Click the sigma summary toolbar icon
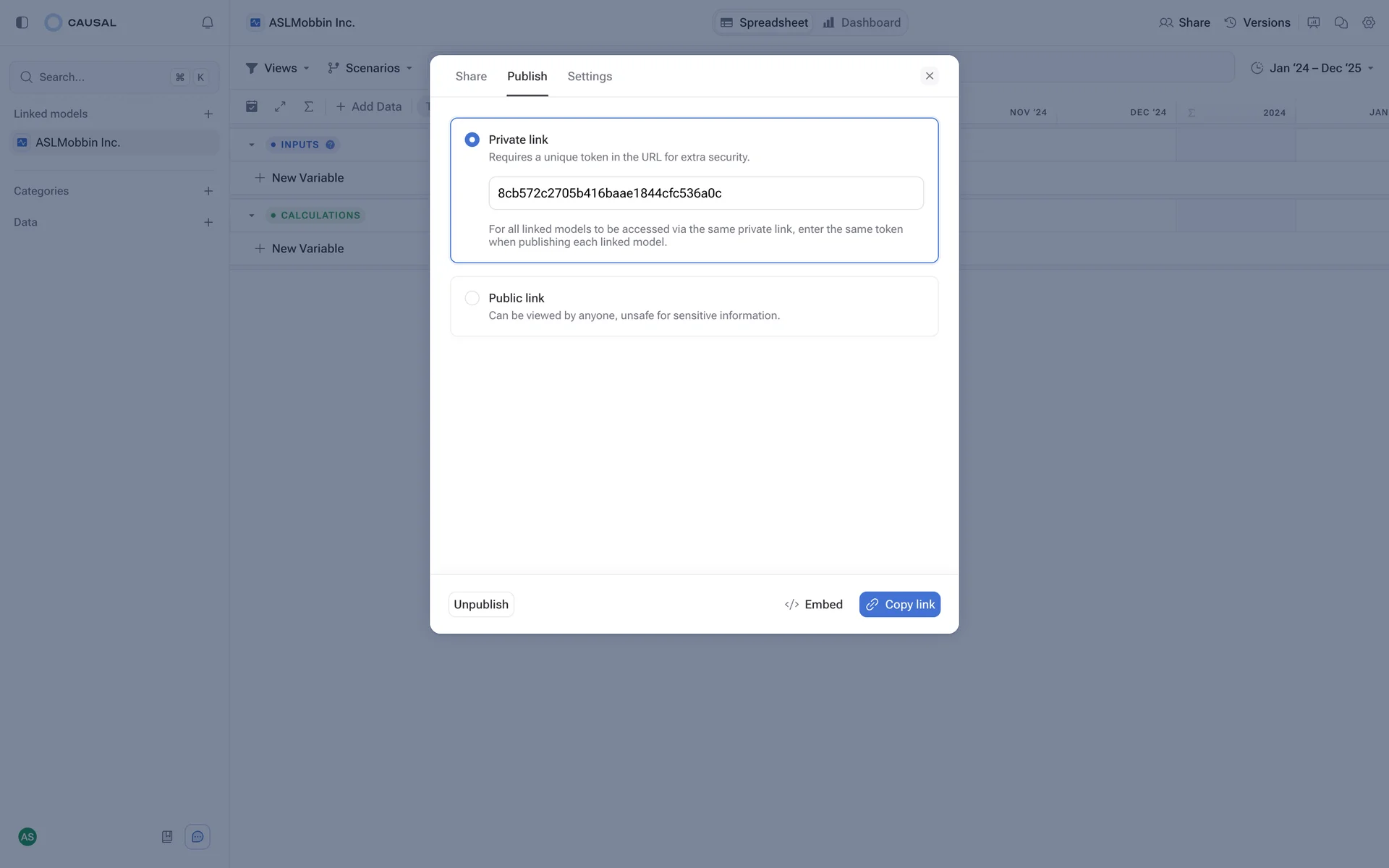Screen dimensions: 1389x868 click(308, 106)
